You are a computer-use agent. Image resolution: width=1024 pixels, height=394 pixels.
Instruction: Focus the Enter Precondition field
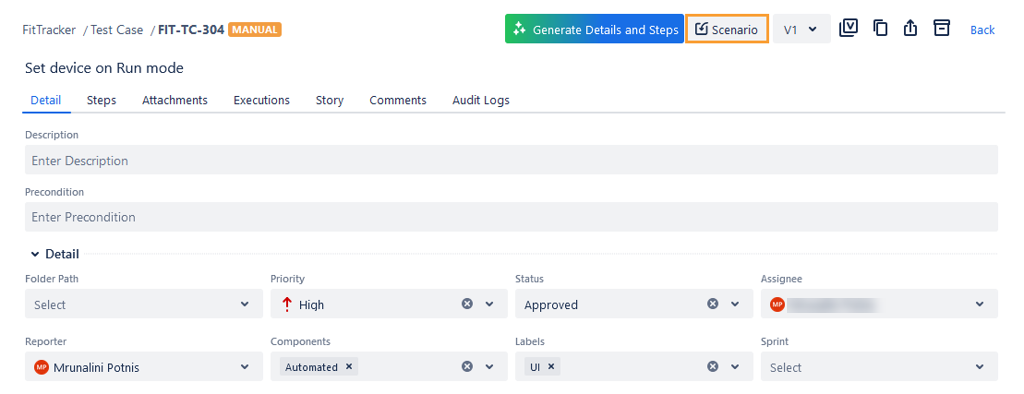click(511, 217)
